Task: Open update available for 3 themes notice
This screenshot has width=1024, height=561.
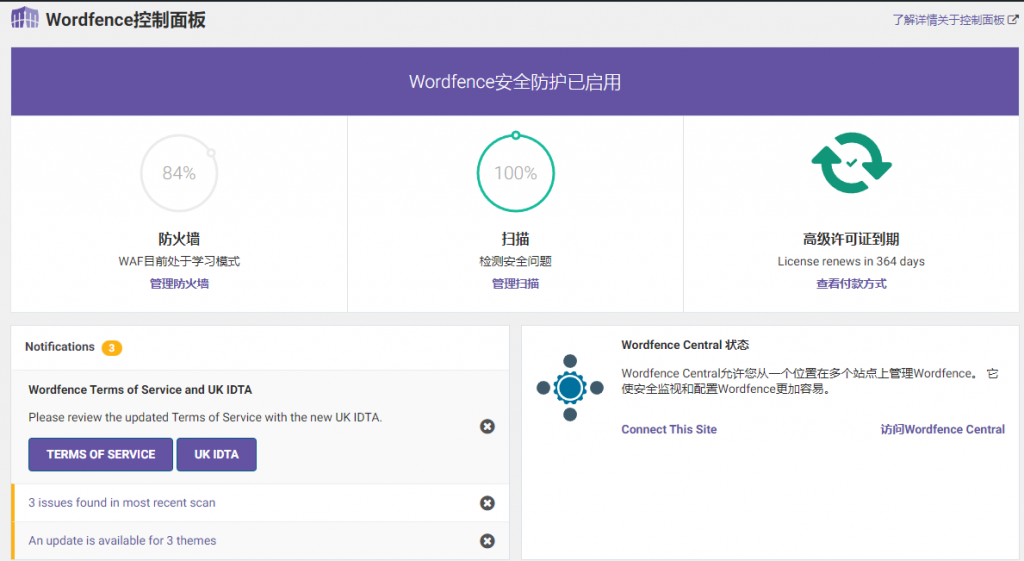Action: point(122,541)
